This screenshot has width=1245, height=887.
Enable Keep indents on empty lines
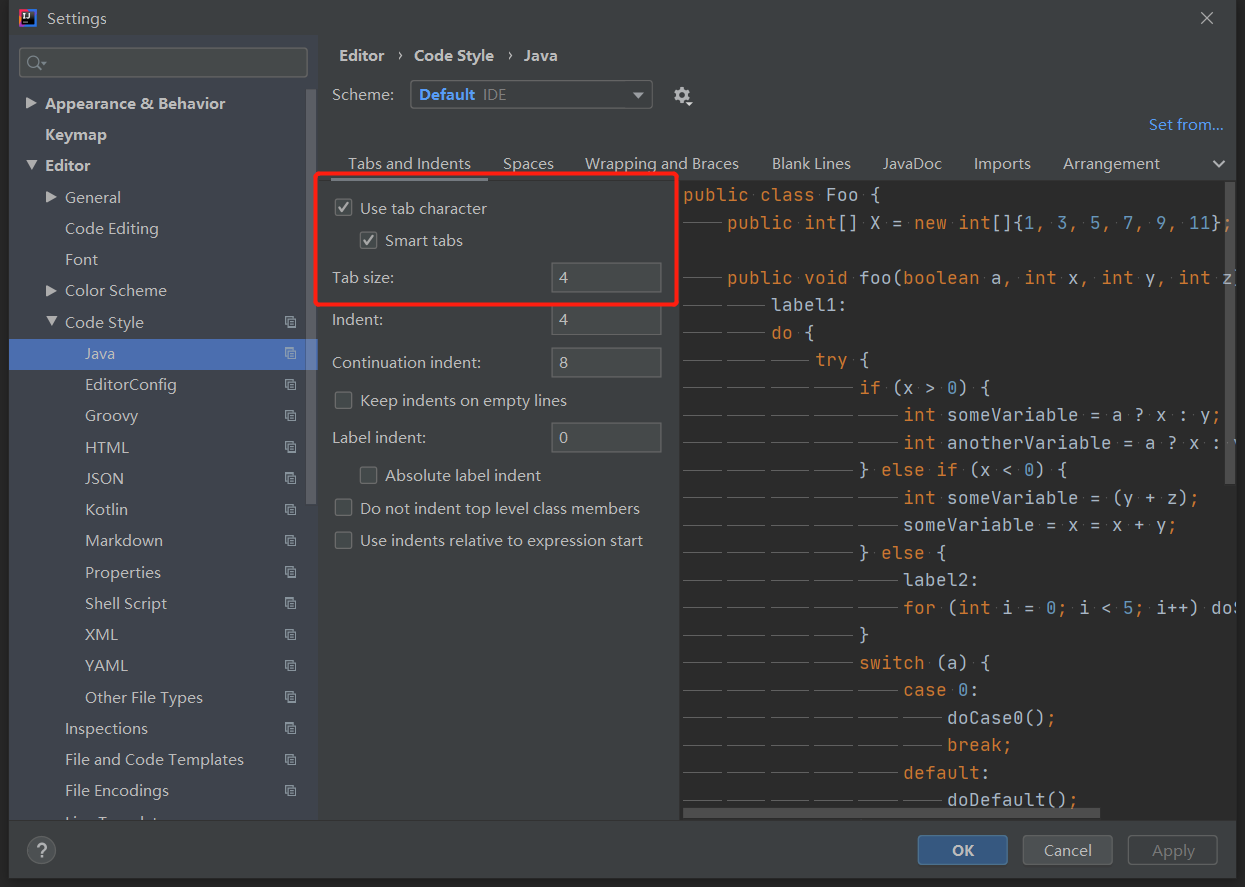pyautogui.click(x=343, y=399)
